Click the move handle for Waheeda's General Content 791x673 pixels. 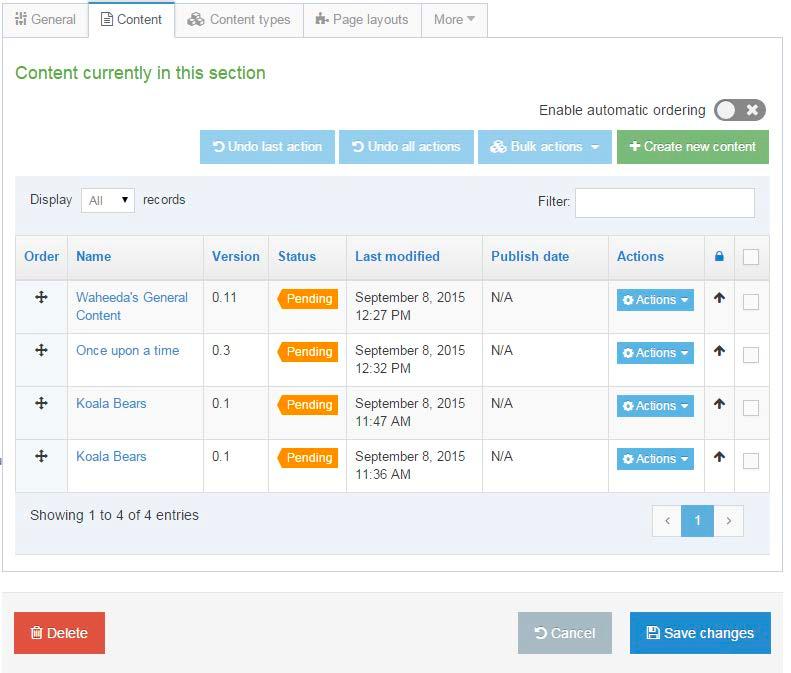click(41, 297)
